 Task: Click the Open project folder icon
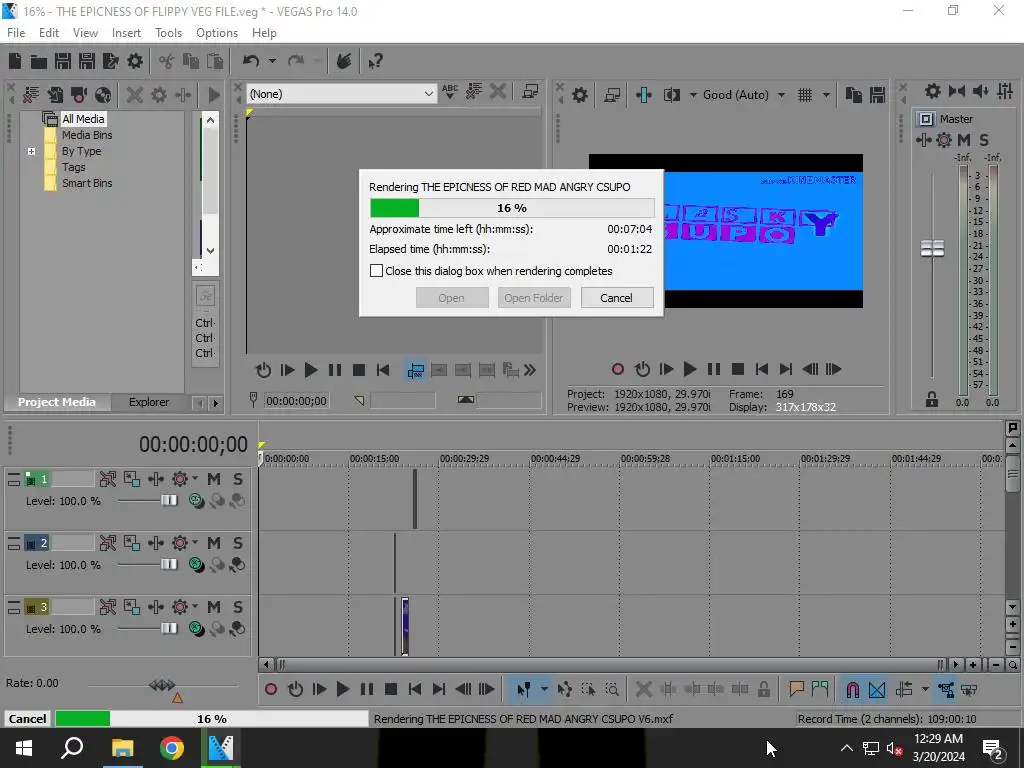point(39,61)
